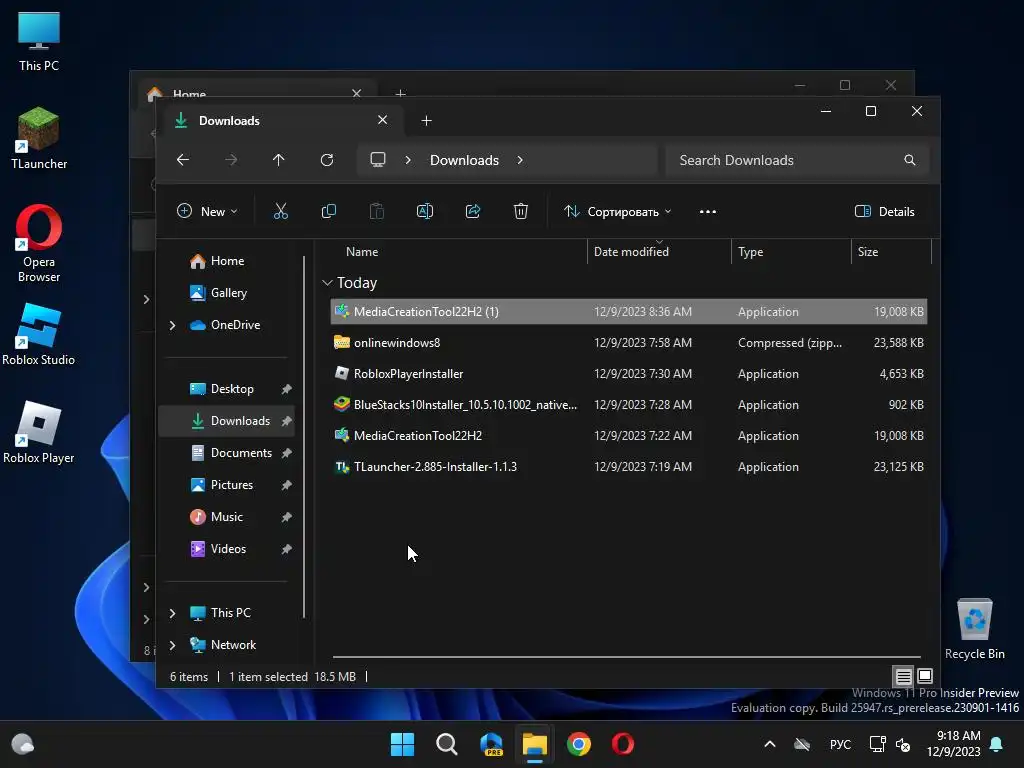Go up one folder level arrow
Viewport: 1024px width, 768px height.
pos(279,160)
